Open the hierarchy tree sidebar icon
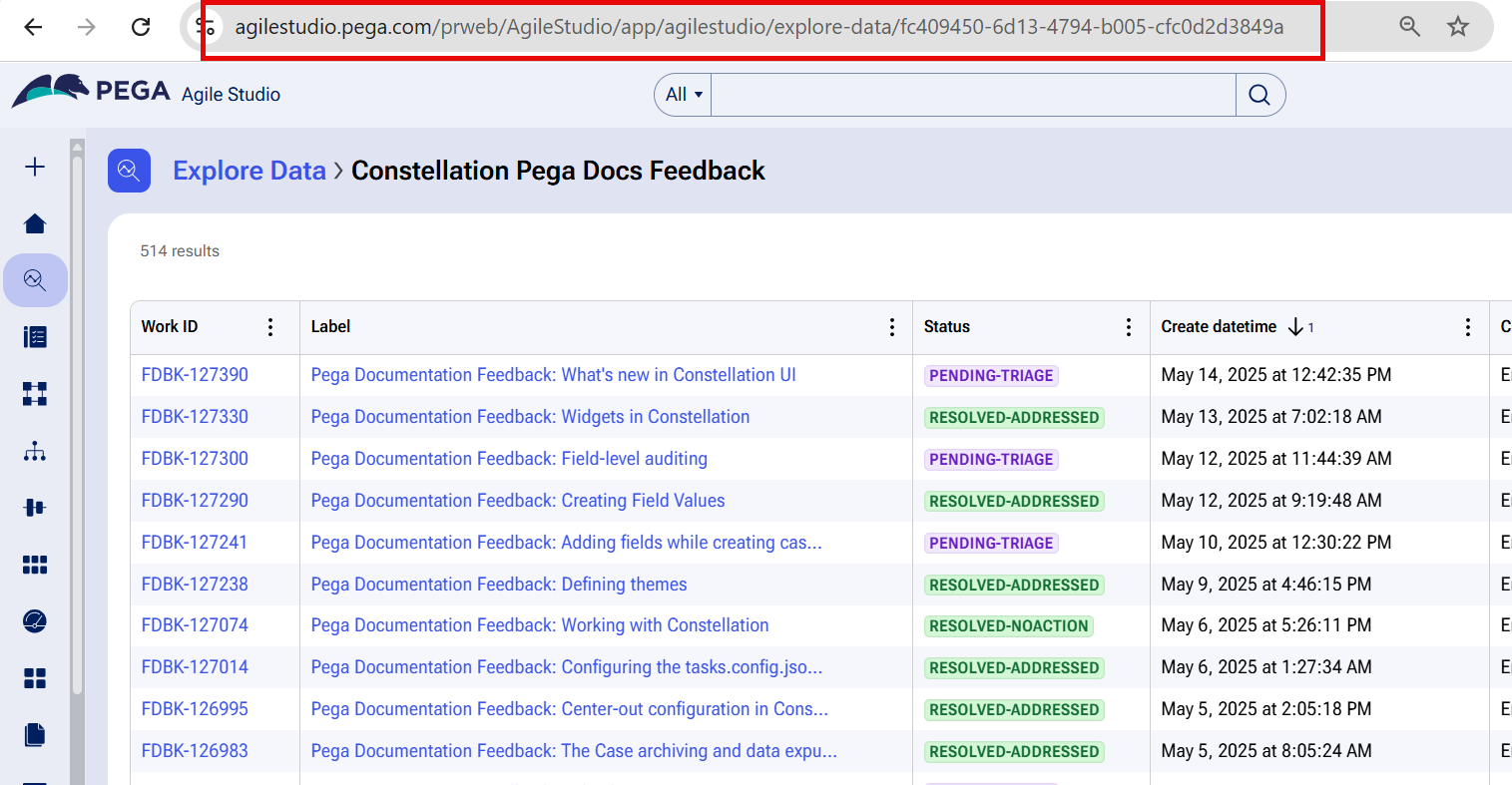 [35, 451]
